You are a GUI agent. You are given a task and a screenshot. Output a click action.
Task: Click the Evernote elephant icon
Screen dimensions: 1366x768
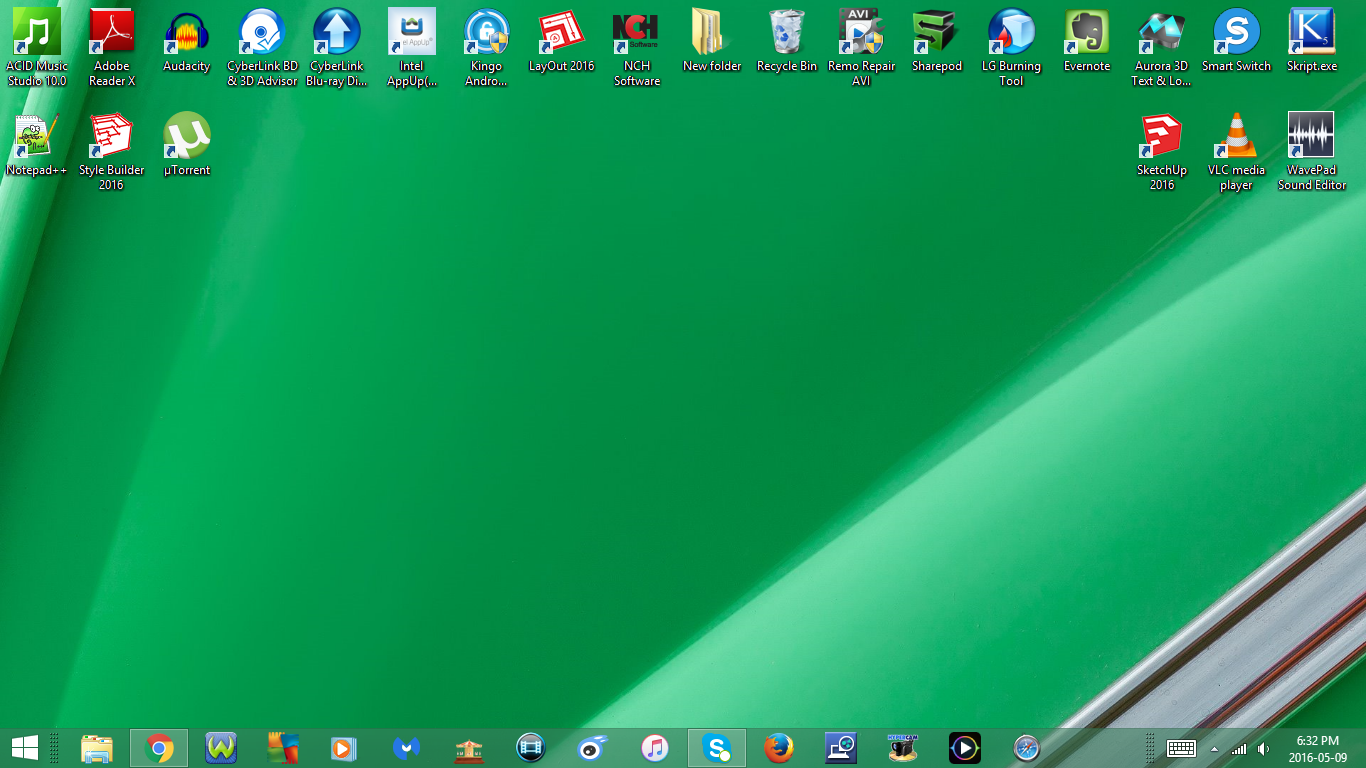coord(1087,32)
